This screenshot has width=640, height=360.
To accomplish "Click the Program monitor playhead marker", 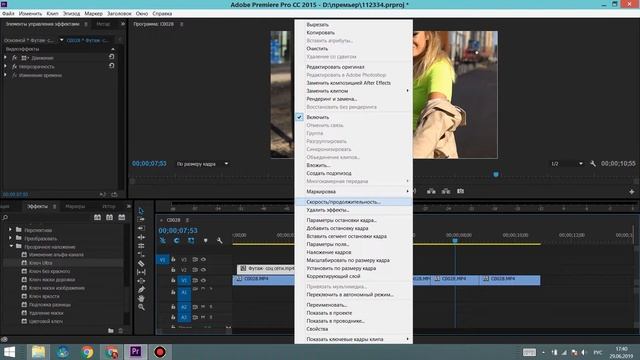I will point(496,174).
